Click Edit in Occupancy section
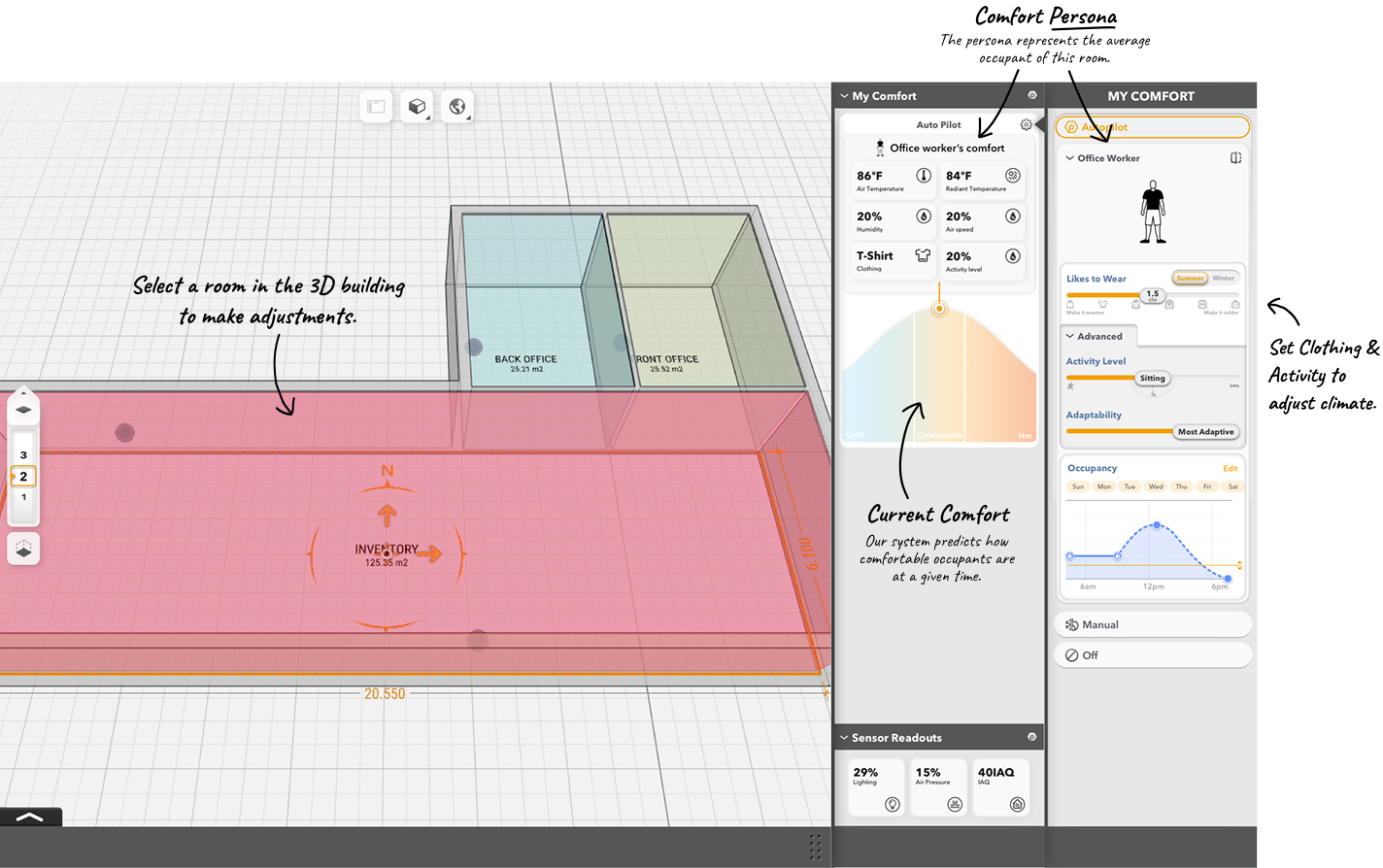 tap(1230, 468)
